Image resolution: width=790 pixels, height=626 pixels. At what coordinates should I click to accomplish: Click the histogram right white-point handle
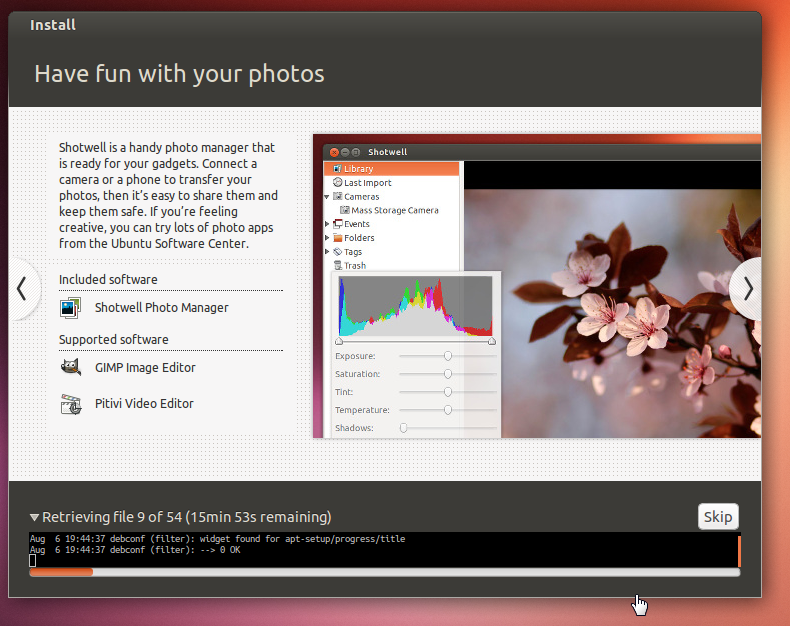(492, 341)
